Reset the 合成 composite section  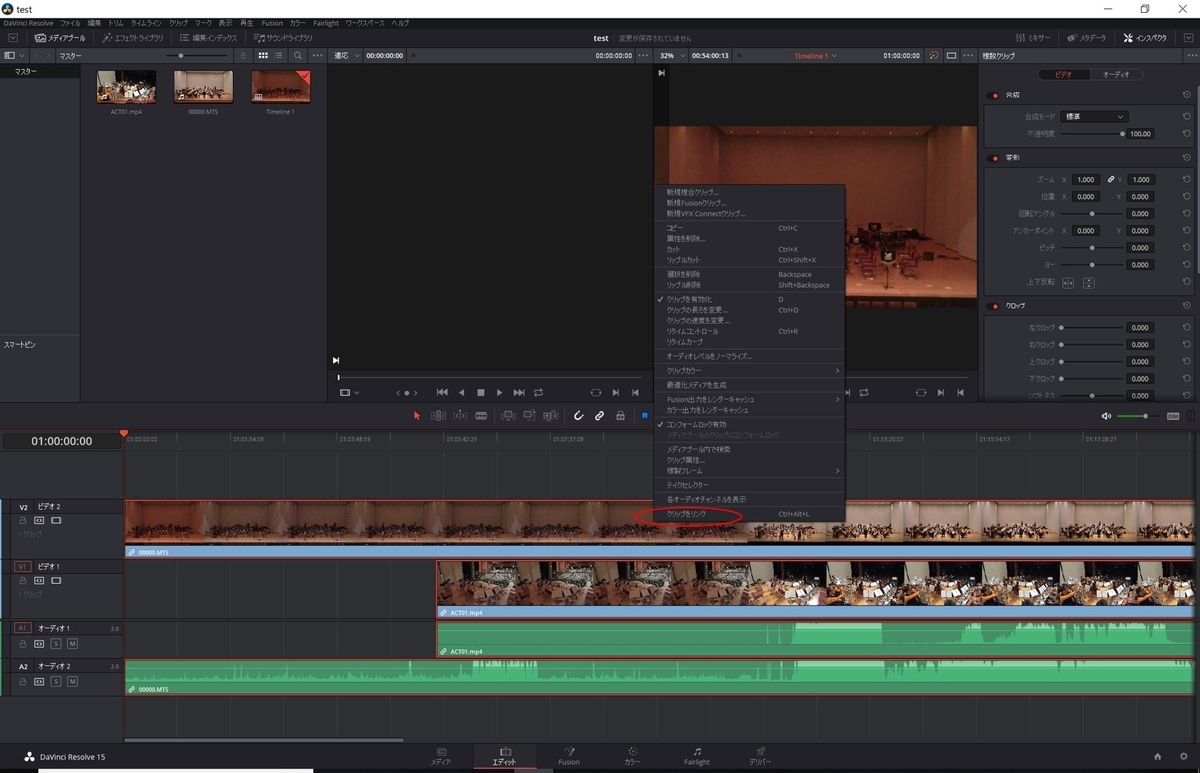(x=1186, y=95)
